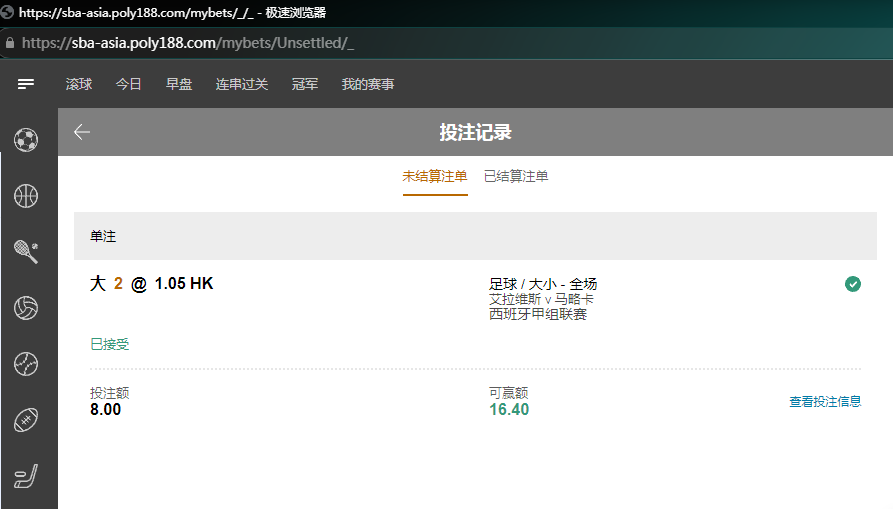
Task: Switch to the 未结算注单 tab
Action: [x=435, y=176]
